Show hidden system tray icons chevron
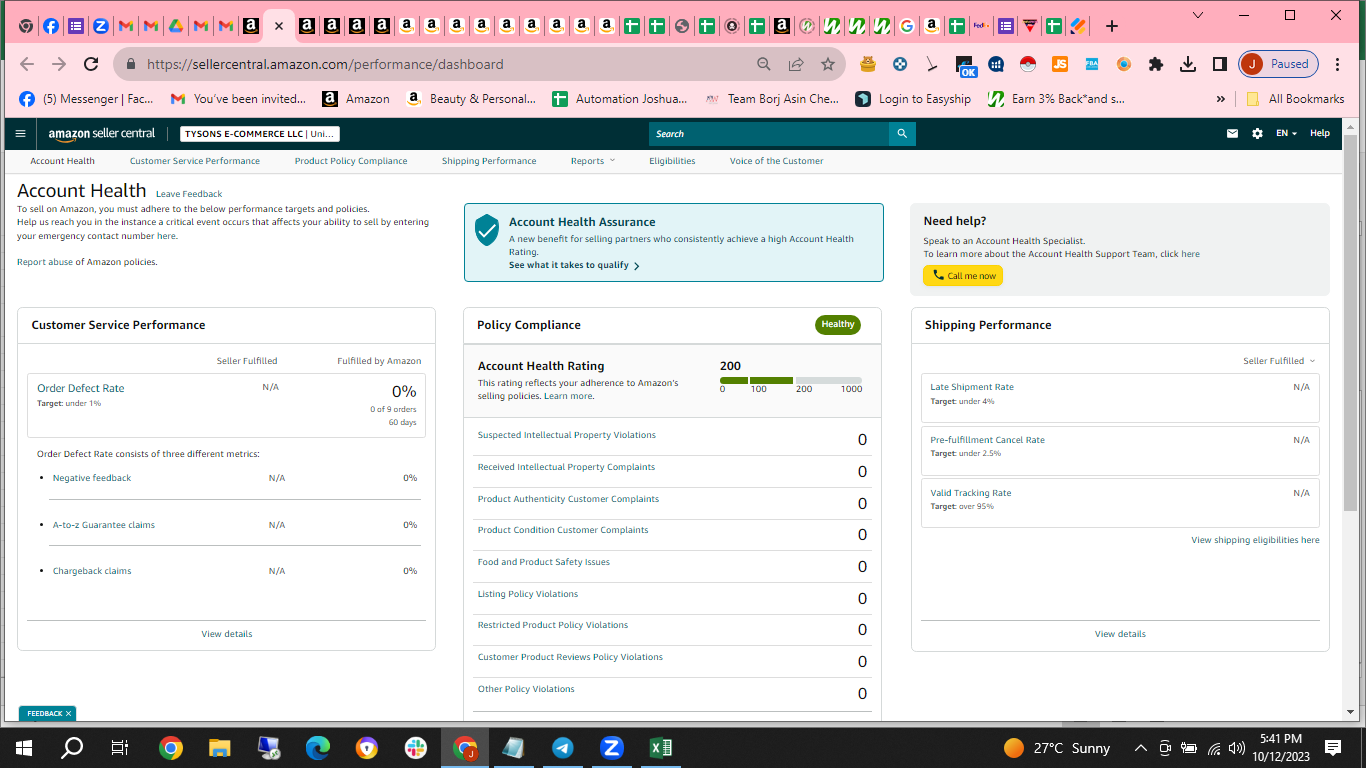This screenshot has width=1366, height=768. click(1140, 748)
